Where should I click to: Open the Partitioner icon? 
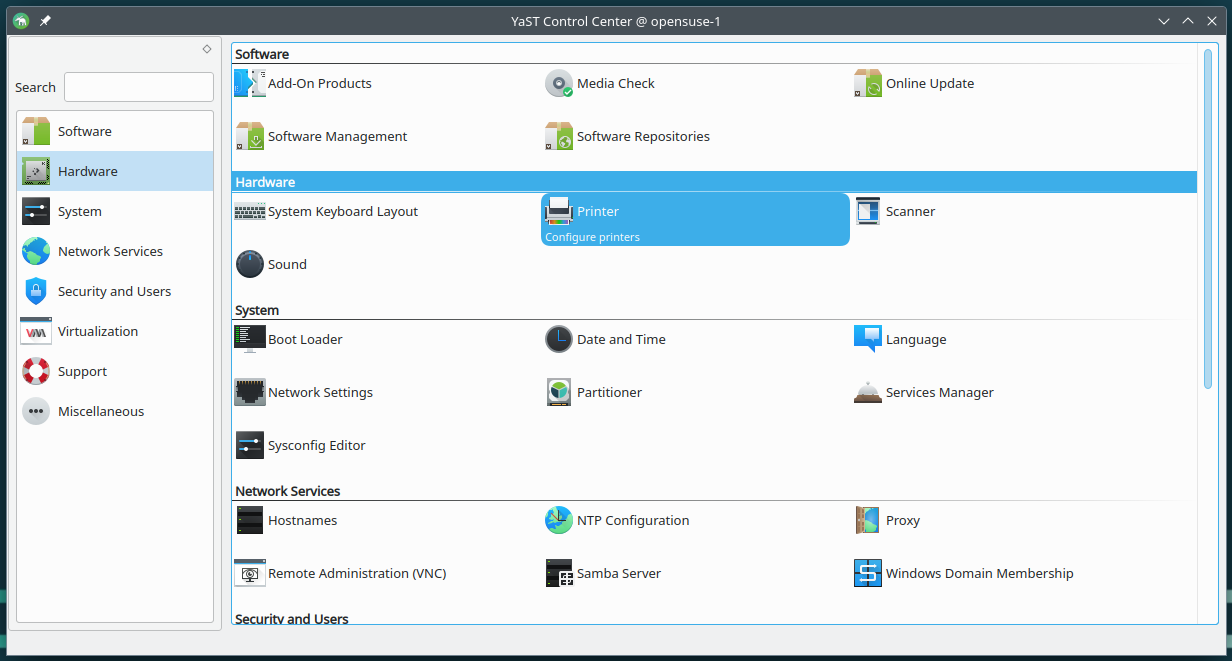(559, 393)
